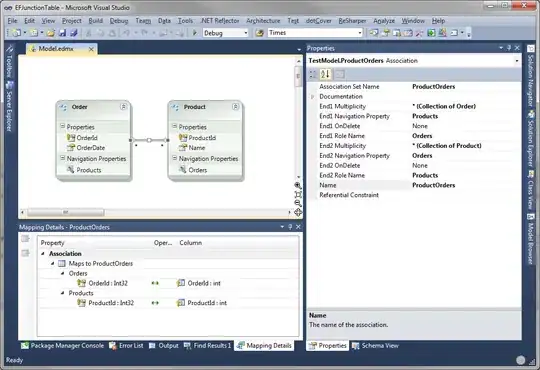Click the Save All toolbar icon

click(x=73, y=33)
